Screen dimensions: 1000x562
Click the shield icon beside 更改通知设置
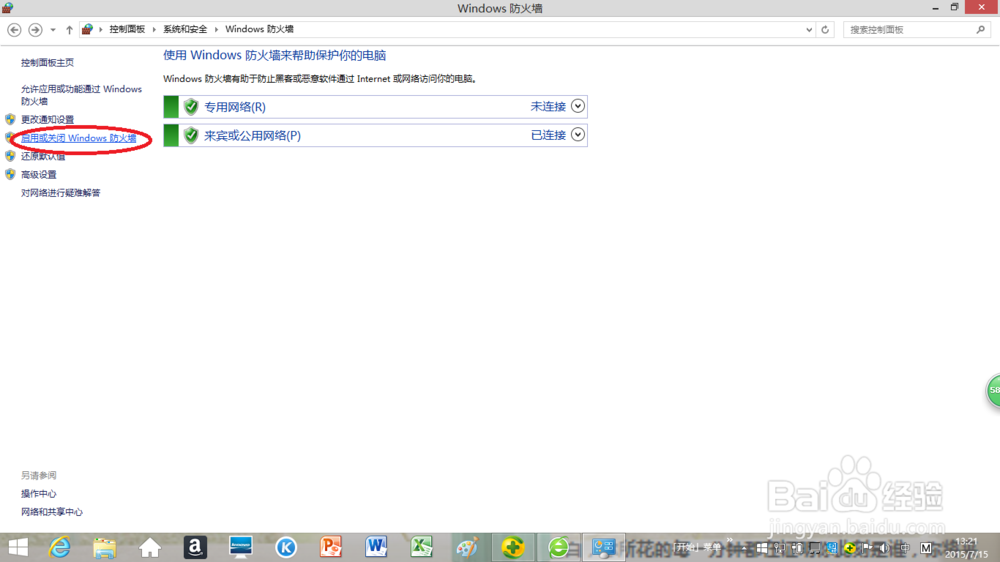click(10, 119)
